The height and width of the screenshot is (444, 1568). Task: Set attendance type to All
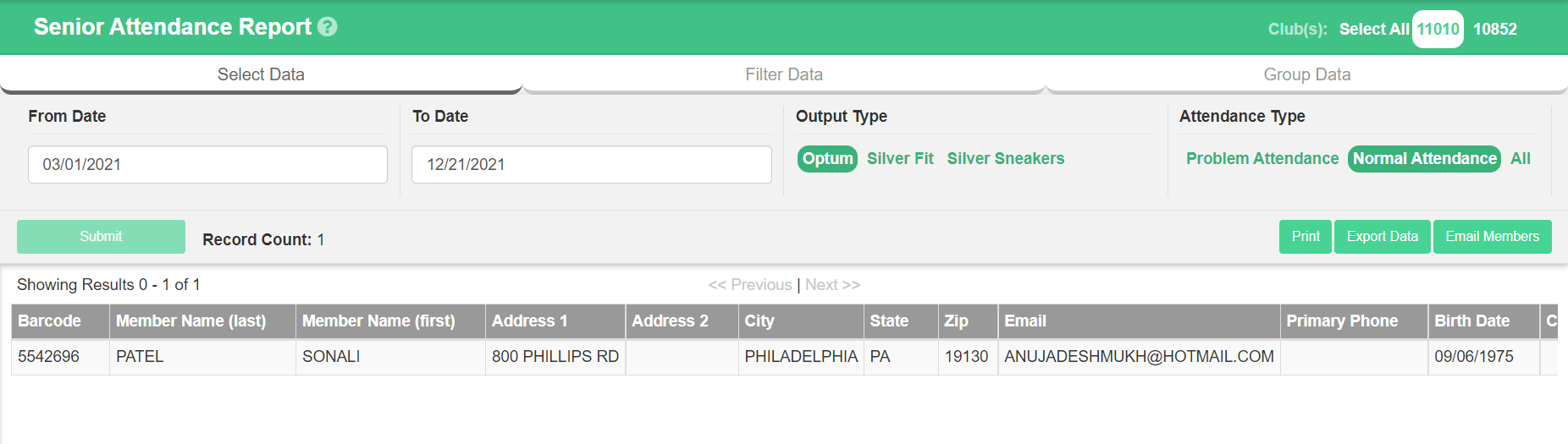[1521, 159]
